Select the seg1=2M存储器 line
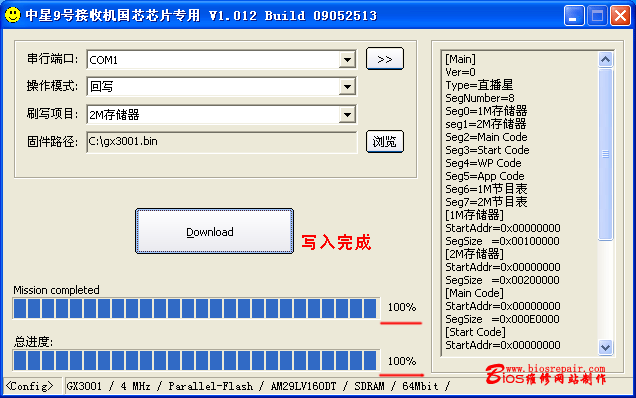This screenshot has width=636, height=398. [x=486, y=124]
